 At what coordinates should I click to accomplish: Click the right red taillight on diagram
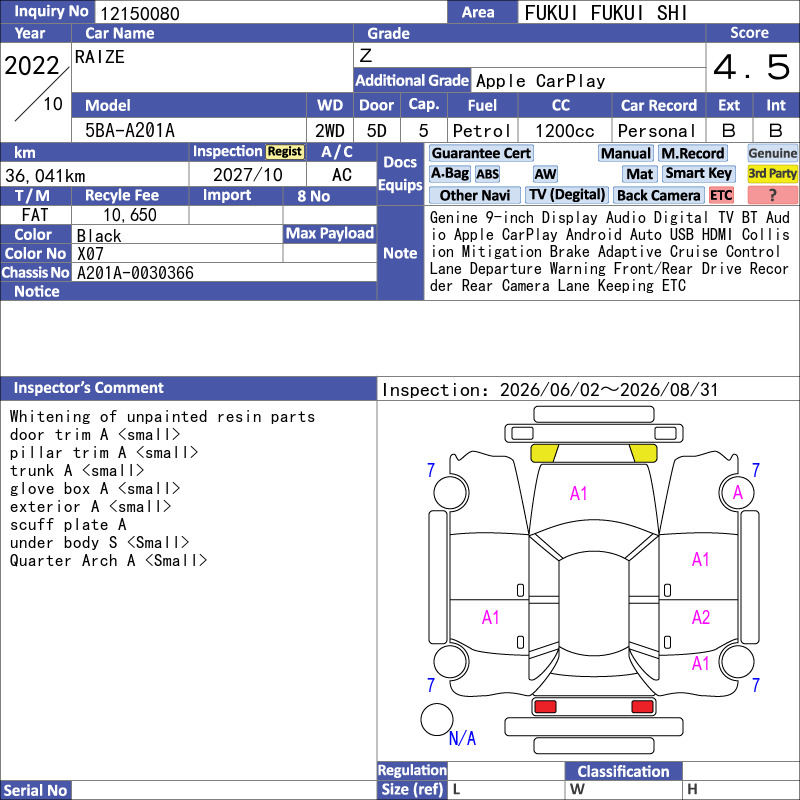click(642, 707)
